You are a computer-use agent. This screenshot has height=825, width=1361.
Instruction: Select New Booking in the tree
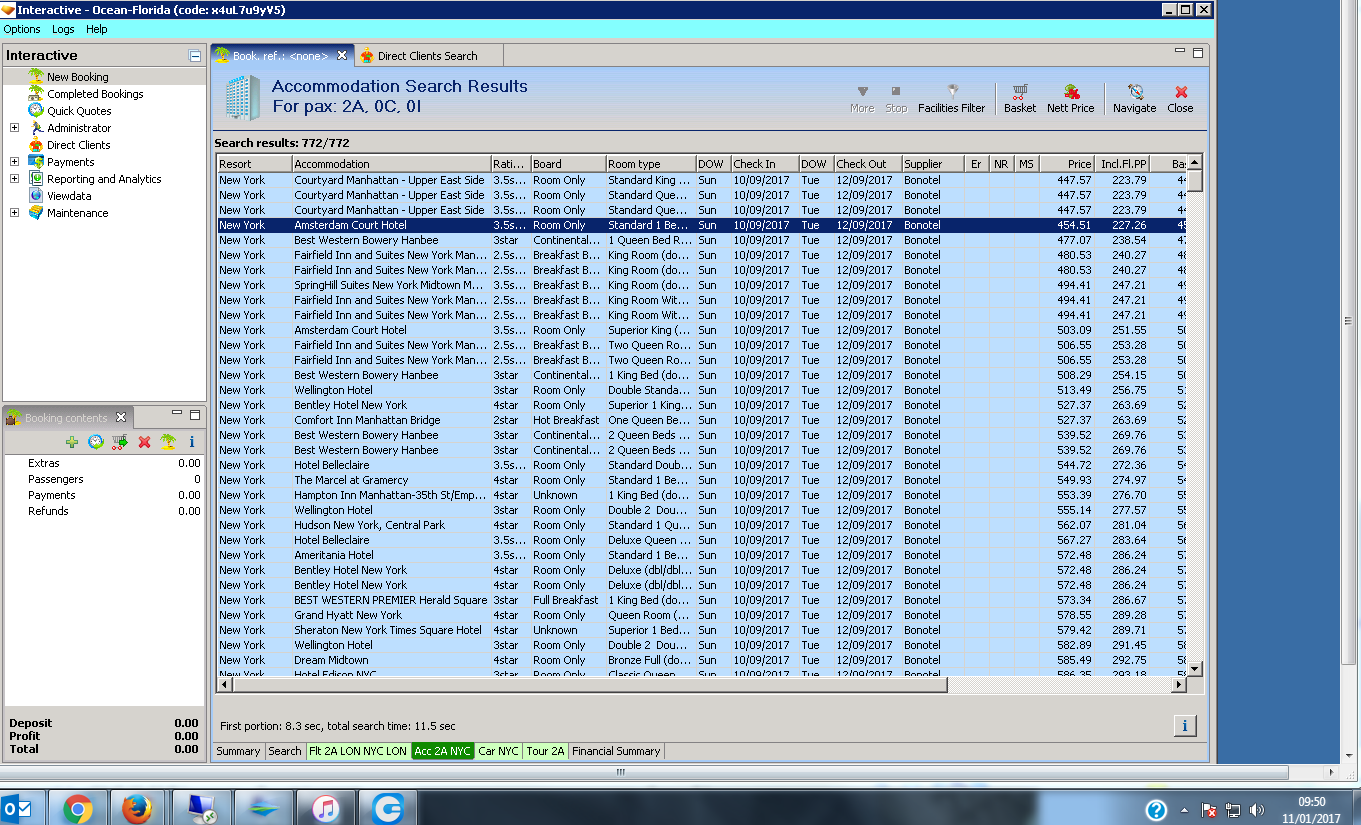[78, 77]
